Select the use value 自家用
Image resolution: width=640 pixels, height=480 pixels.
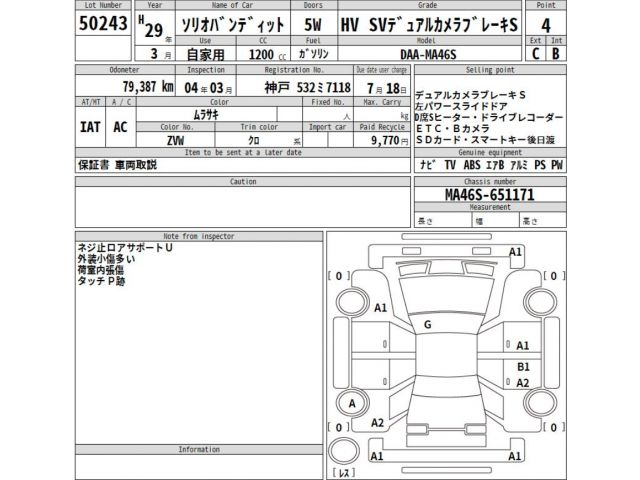coord(206,54)
